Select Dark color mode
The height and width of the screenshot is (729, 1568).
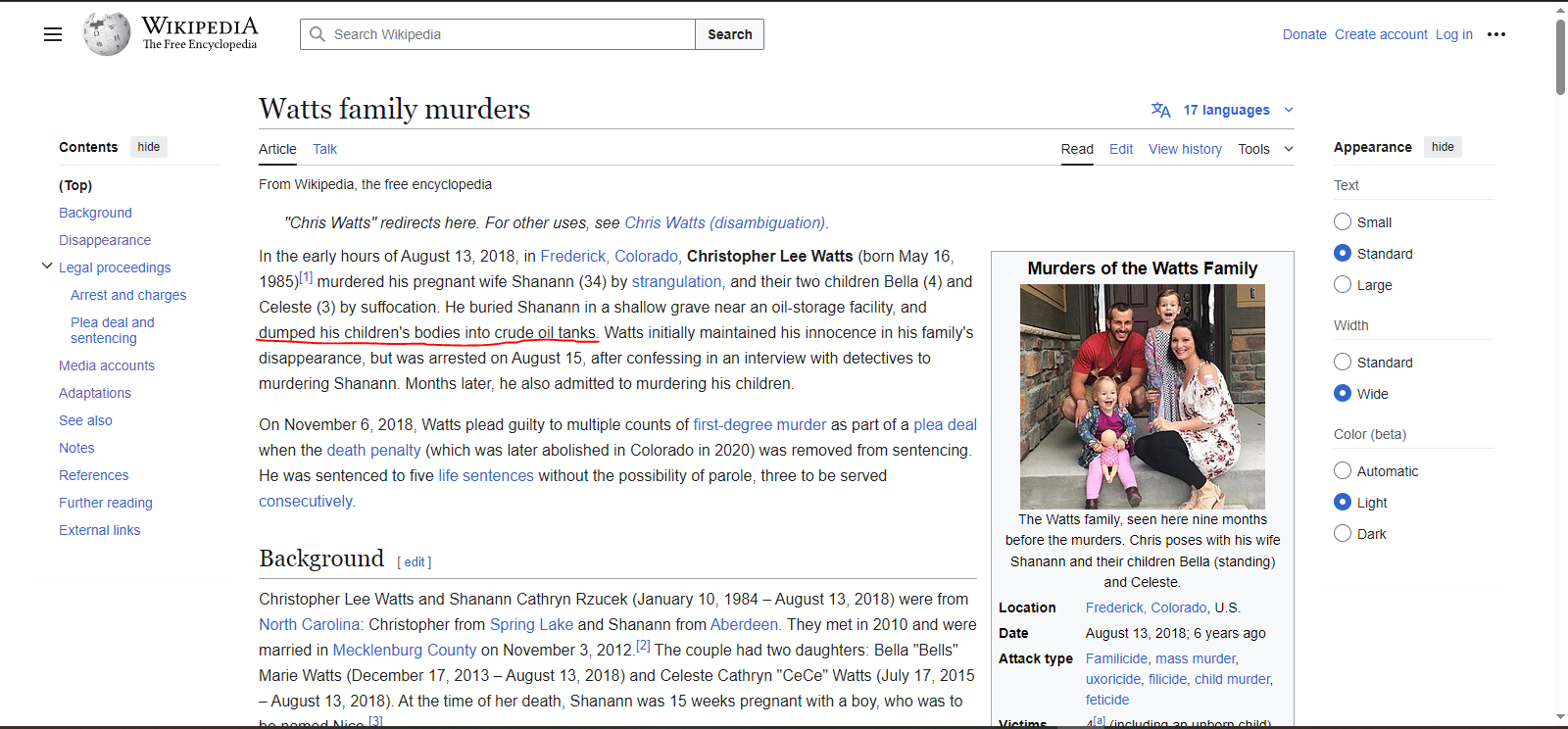[1343, 534]
